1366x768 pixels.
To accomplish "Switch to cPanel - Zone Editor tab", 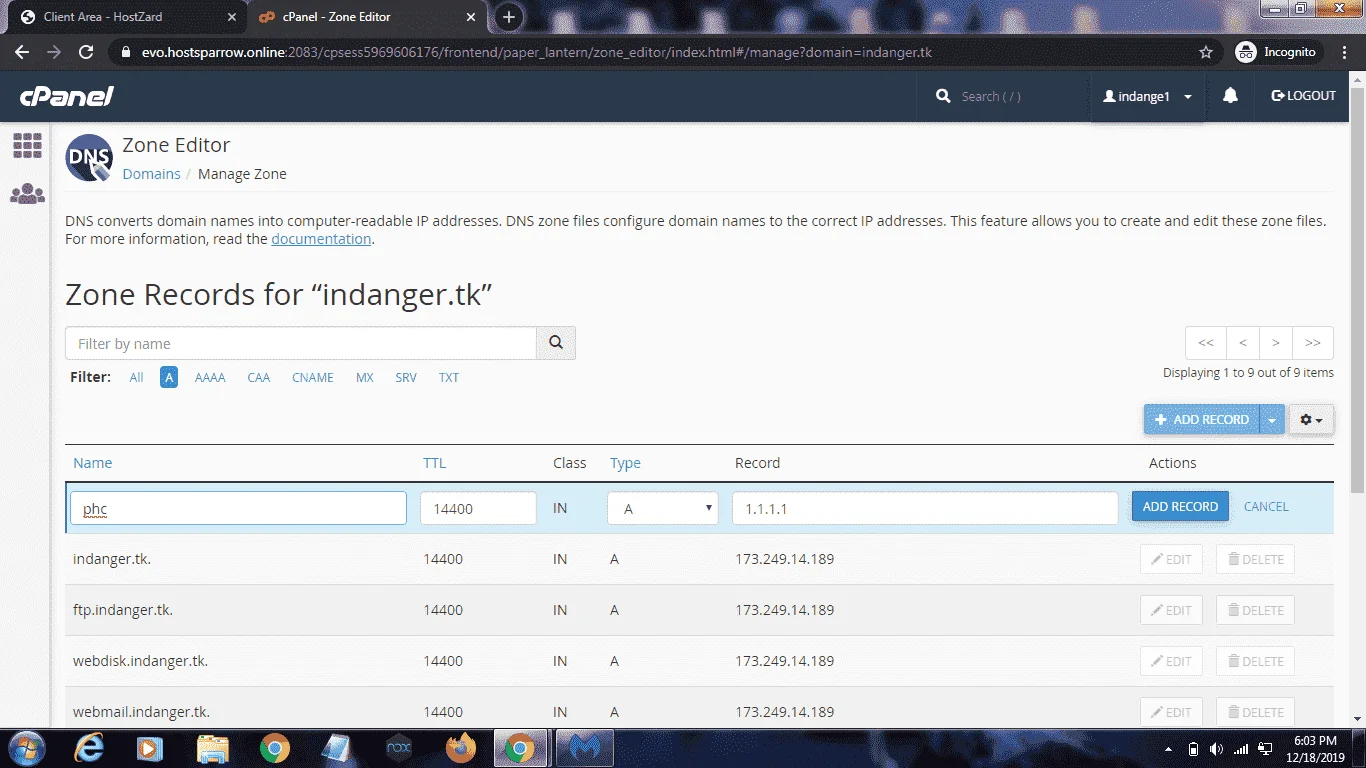I will click(x=368, y=17).
